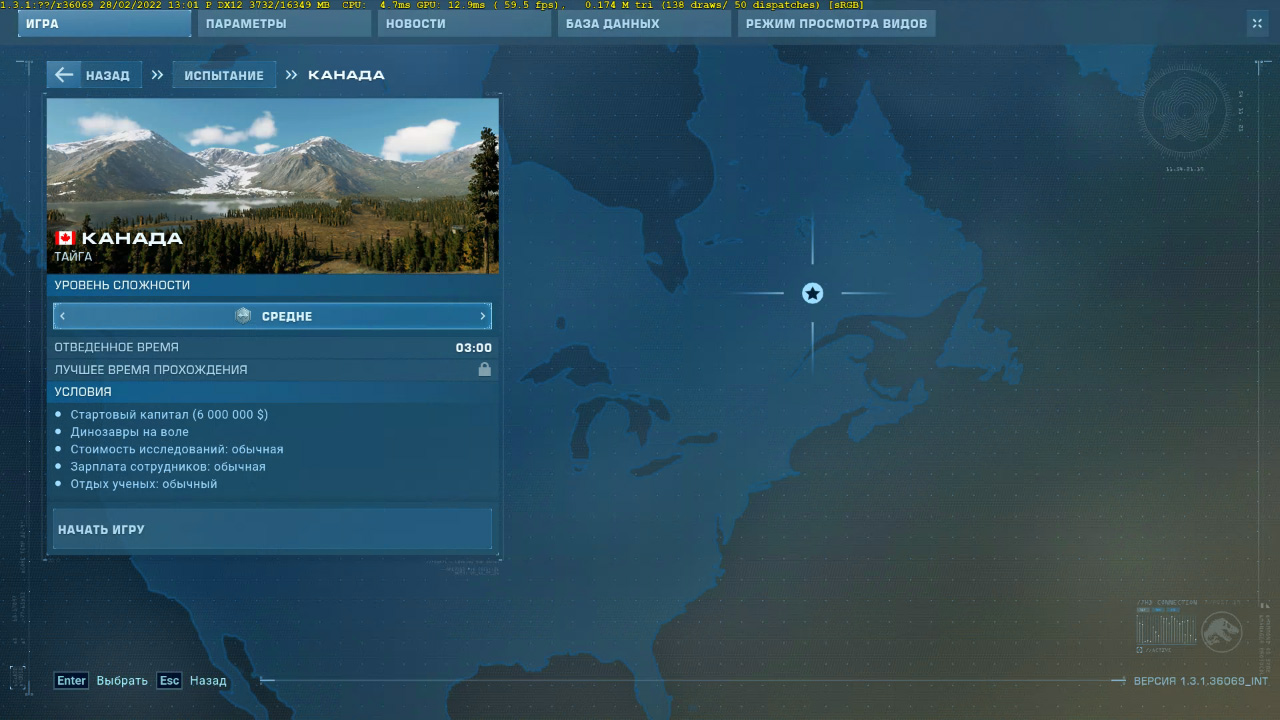
Task: Open the ИГРА tab
Action: click(104, 24)
